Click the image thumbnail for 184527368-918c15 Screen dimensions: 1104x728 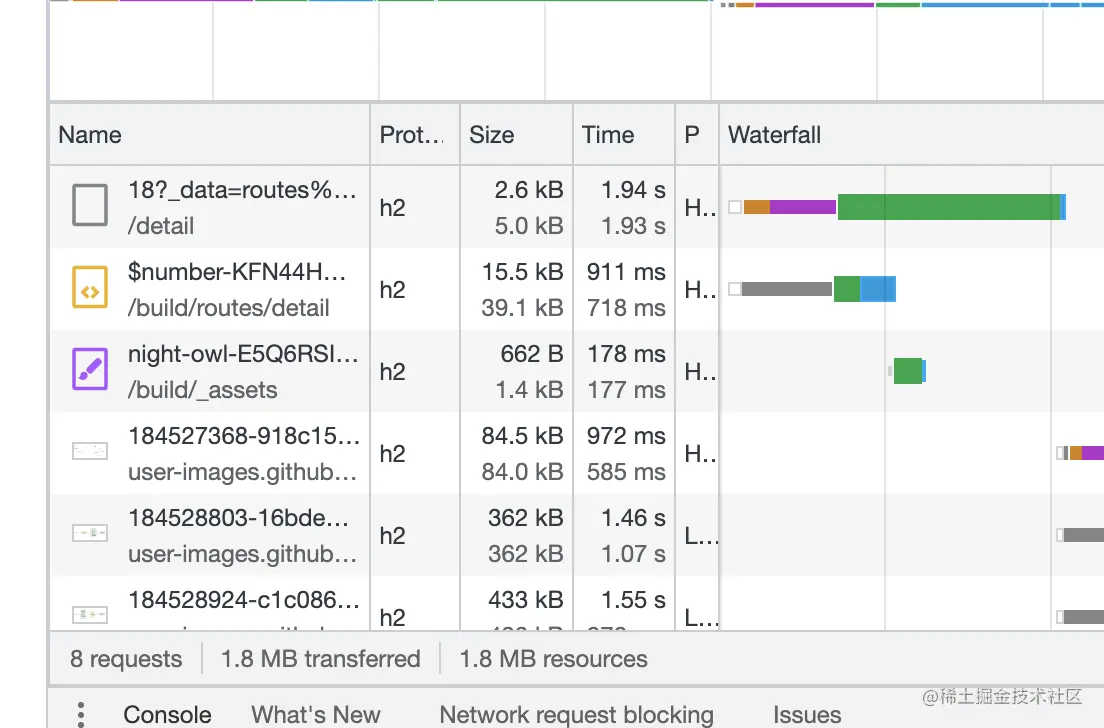pyautogui.click(x=90, y=452)
